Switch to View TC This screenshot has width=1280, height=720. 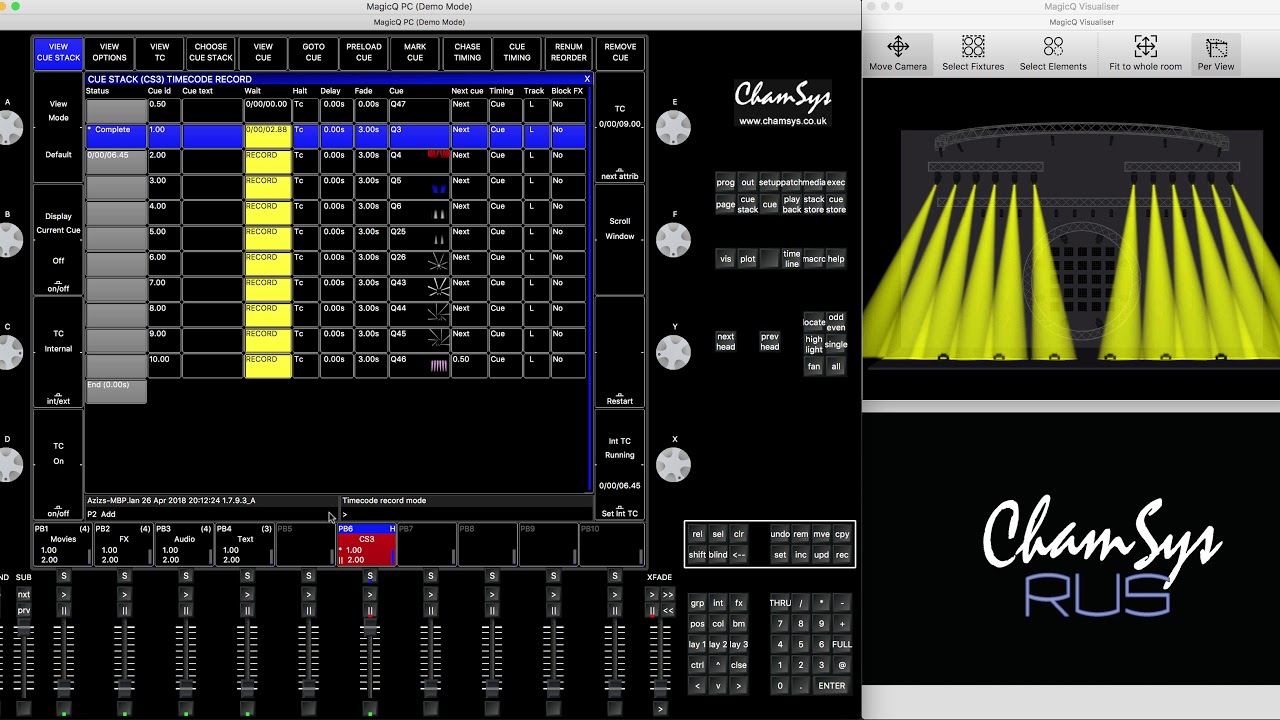tap(160, 53)
